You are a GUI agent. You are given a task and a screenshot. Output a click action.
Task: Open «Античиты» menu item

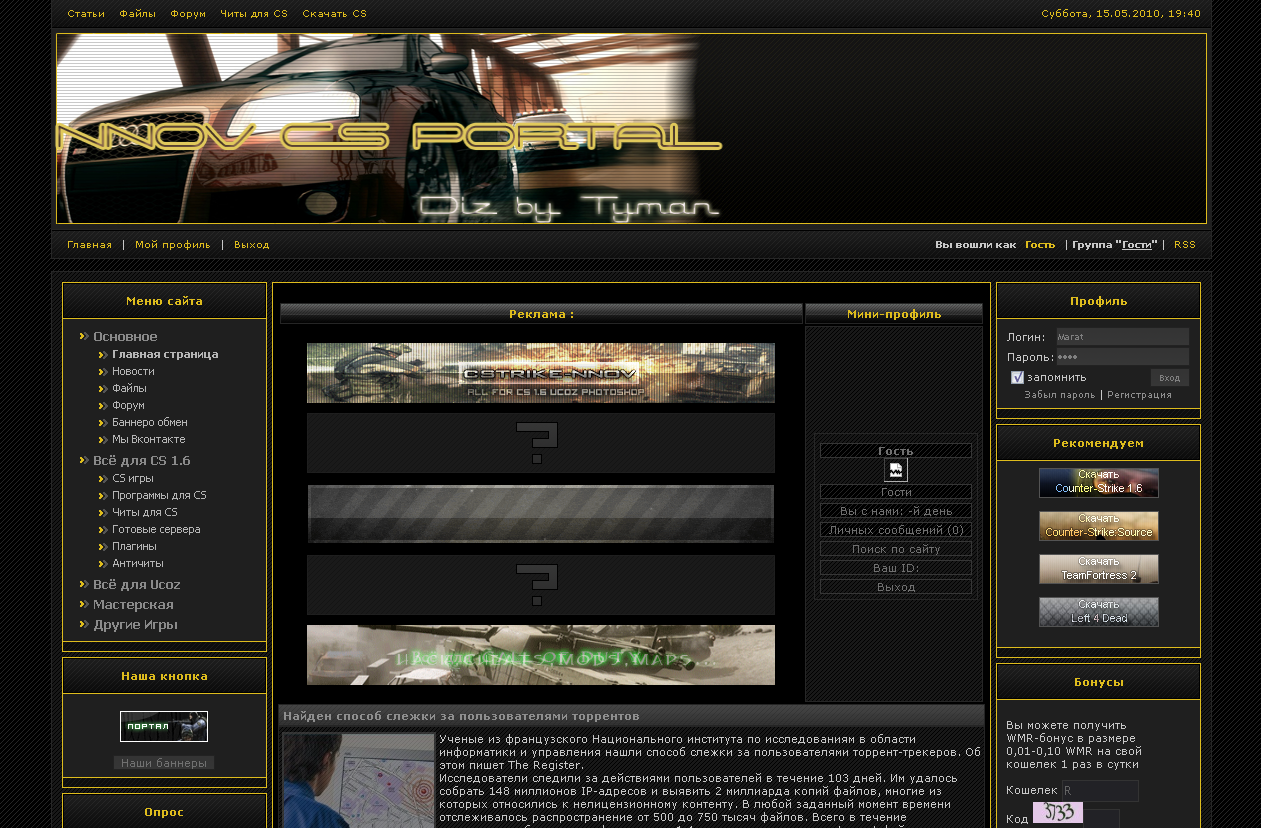(138, 564)
